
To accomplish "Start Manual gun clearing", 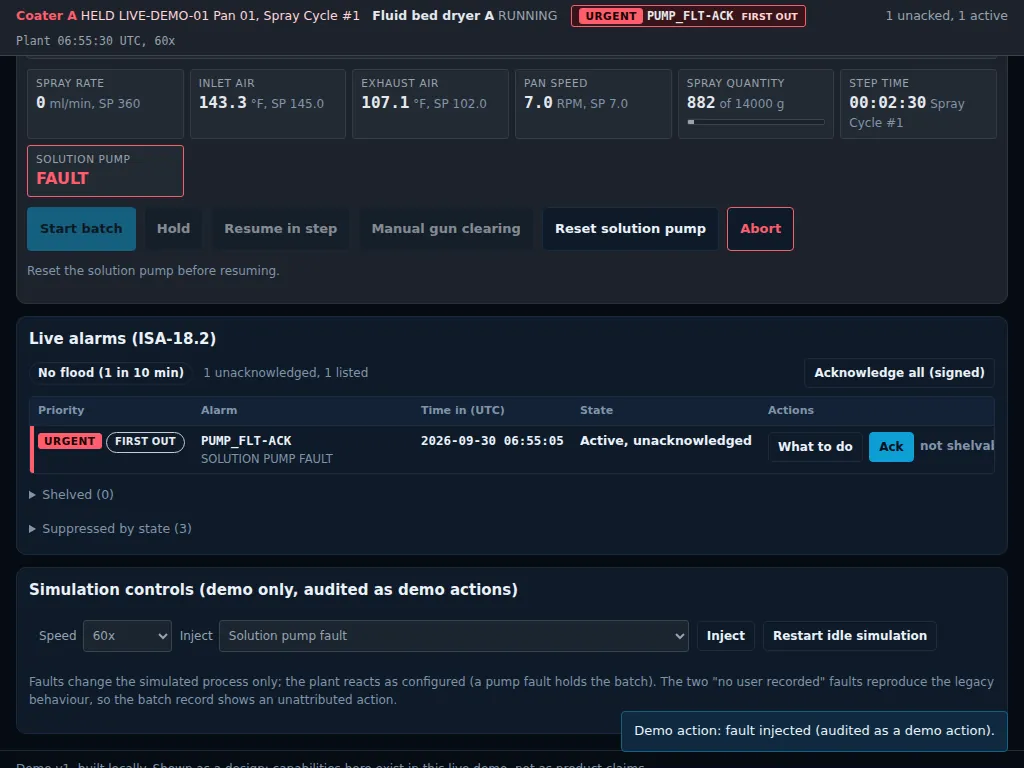I will coord(446,229).
